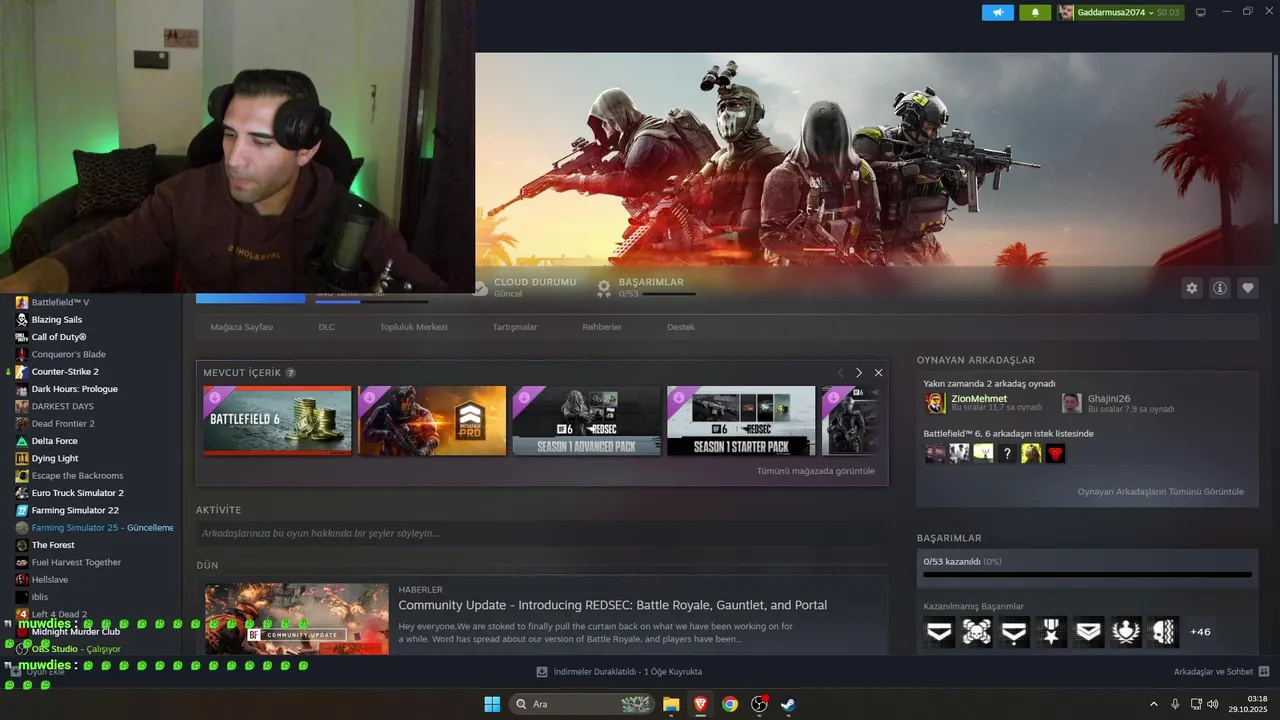Viewport: 1280px width, 720px height.
Task: Toggle Steam Big Picture monitor icon
Action: (x=1201, y=12)
